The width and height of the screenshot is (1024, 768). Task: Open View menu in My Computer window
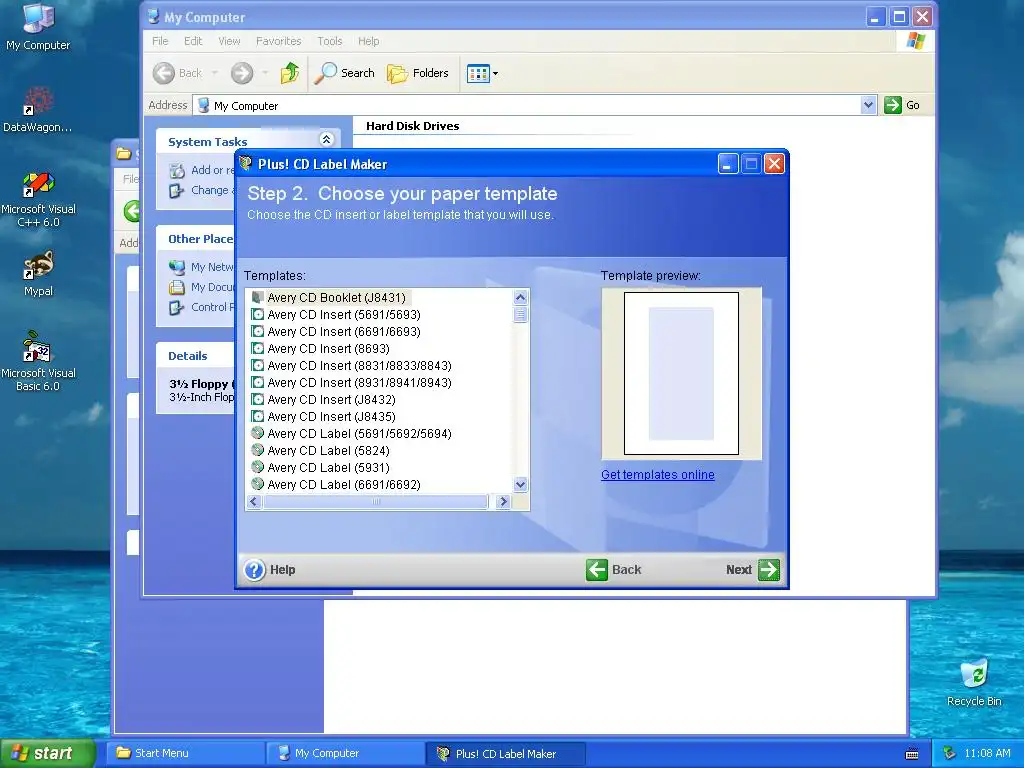pyautogui.click(x=229, y=41)
